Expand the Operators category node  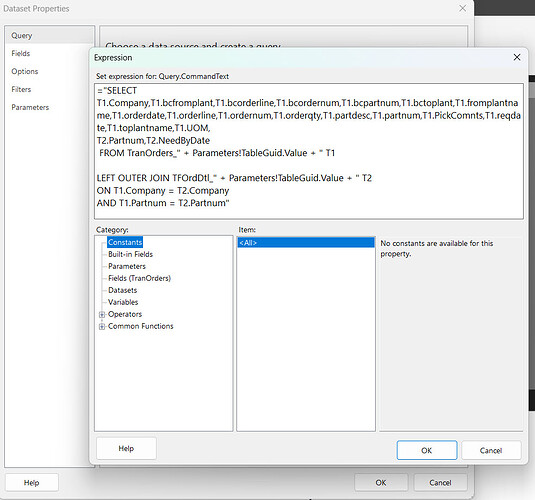[x=102, y=314]
